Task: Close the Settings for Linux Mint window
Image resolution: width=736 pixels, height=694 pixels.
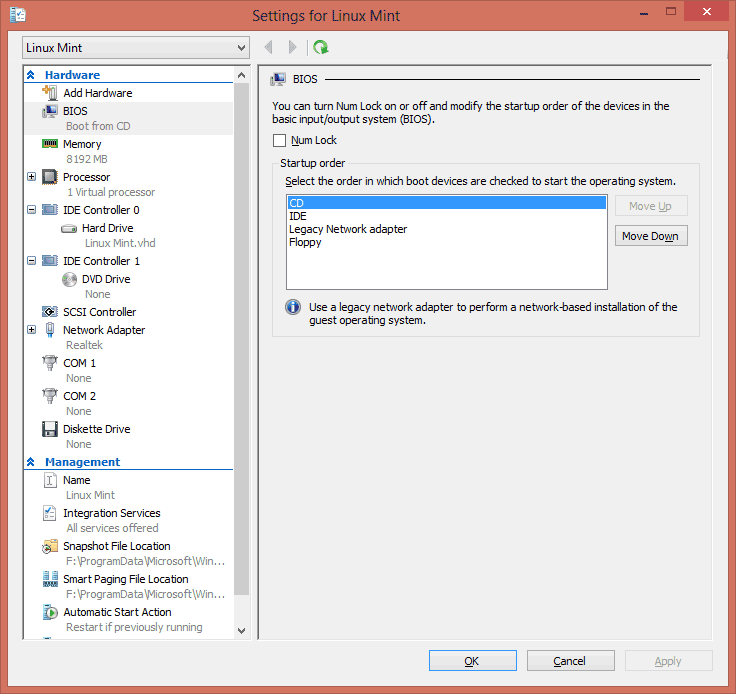Action: click(x=706, y=12)
